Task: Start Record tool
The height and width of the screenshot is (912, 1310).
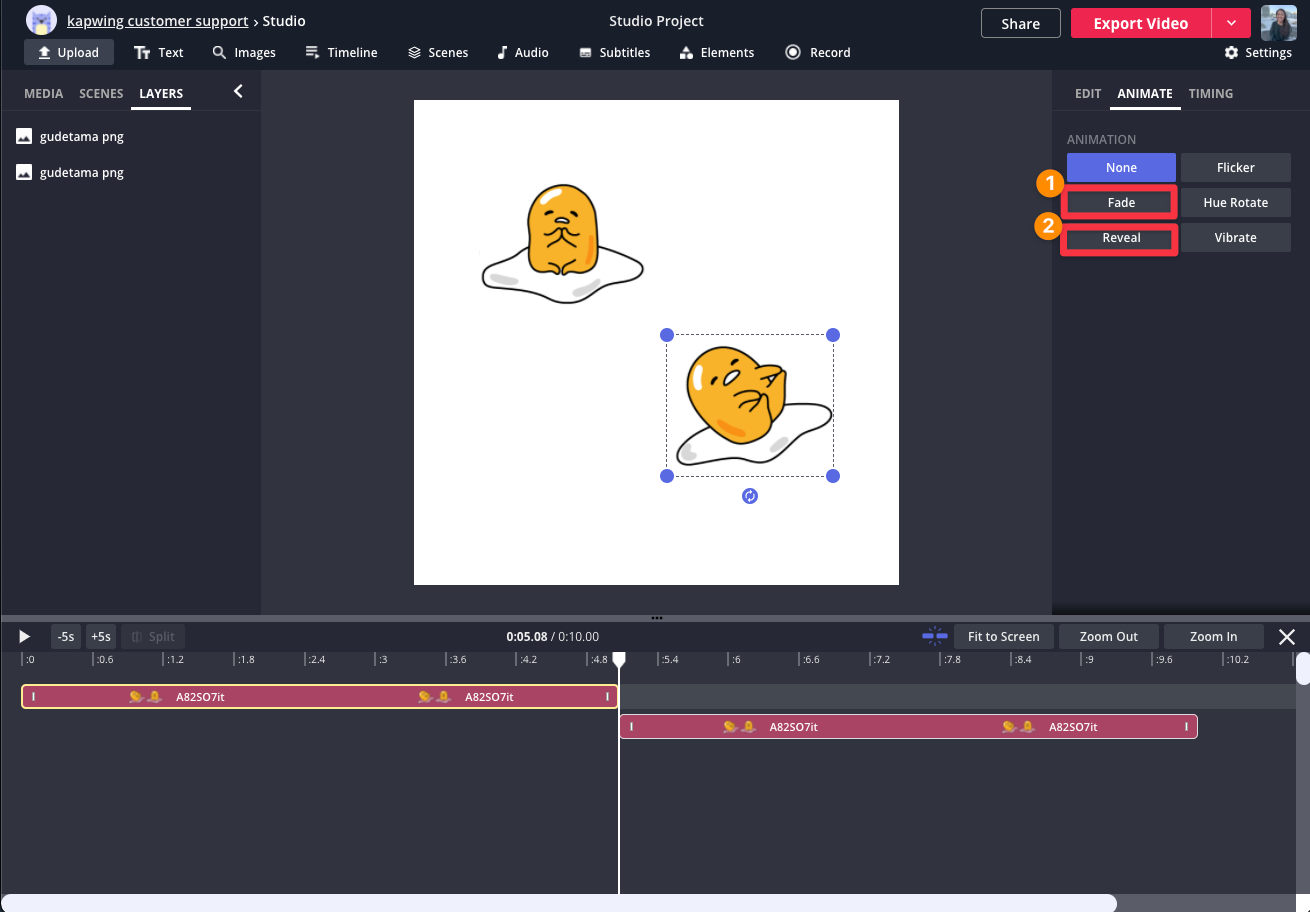Action: pyautogui.click(x=817, y=52)
